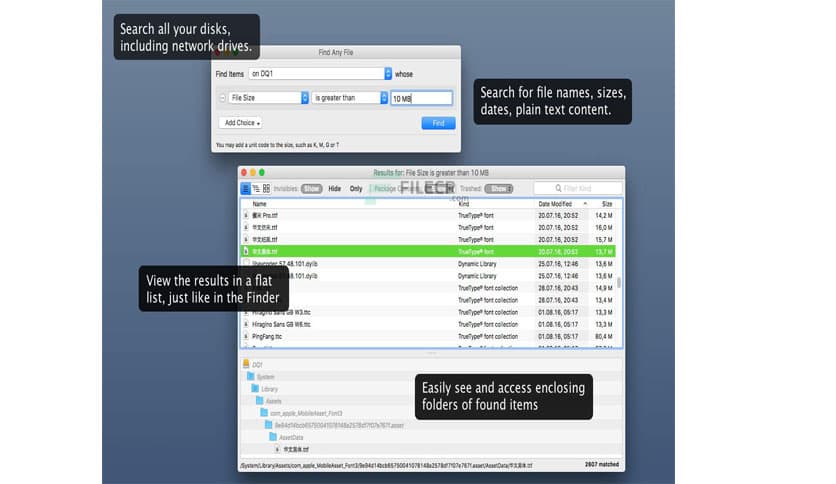The width and height of the screenshot is (836, 484).
Task: Remove the File Size criterion with minus button
Action: coord(222,98)
